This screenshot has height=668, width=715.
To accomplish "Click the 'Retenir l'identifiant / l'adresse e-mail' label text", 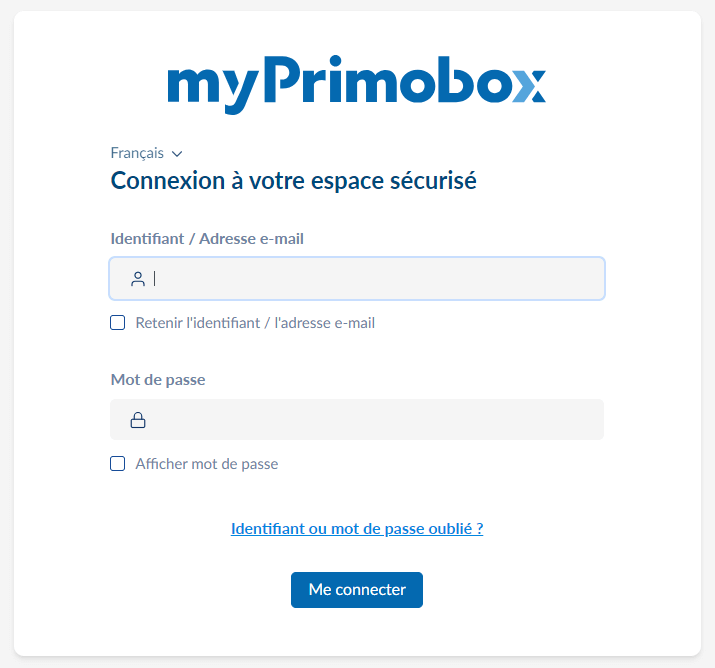I will coord(255,323).
